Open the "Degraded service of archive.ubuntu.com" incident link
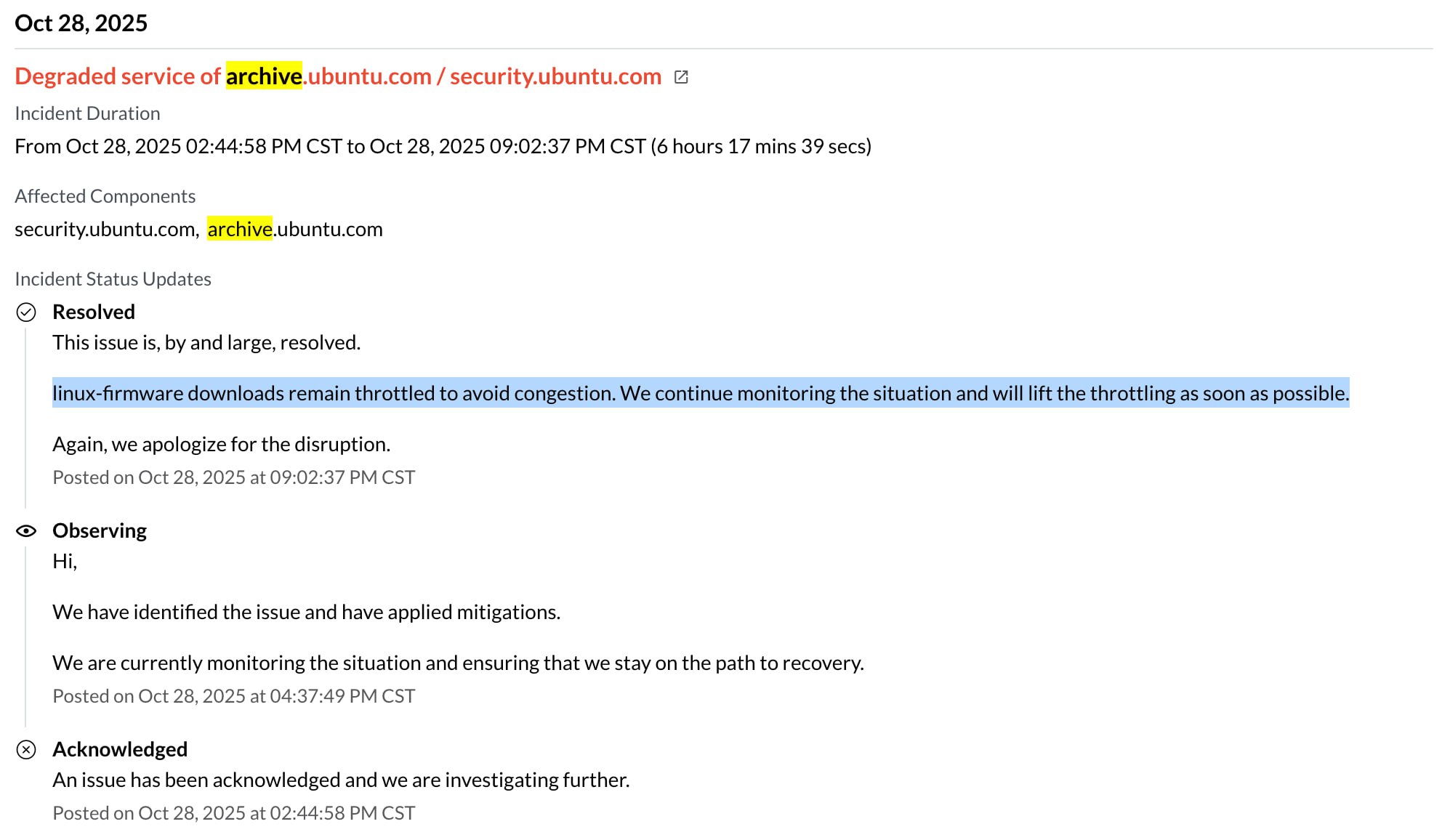1442x840 pixels. [x=337, y=76]
